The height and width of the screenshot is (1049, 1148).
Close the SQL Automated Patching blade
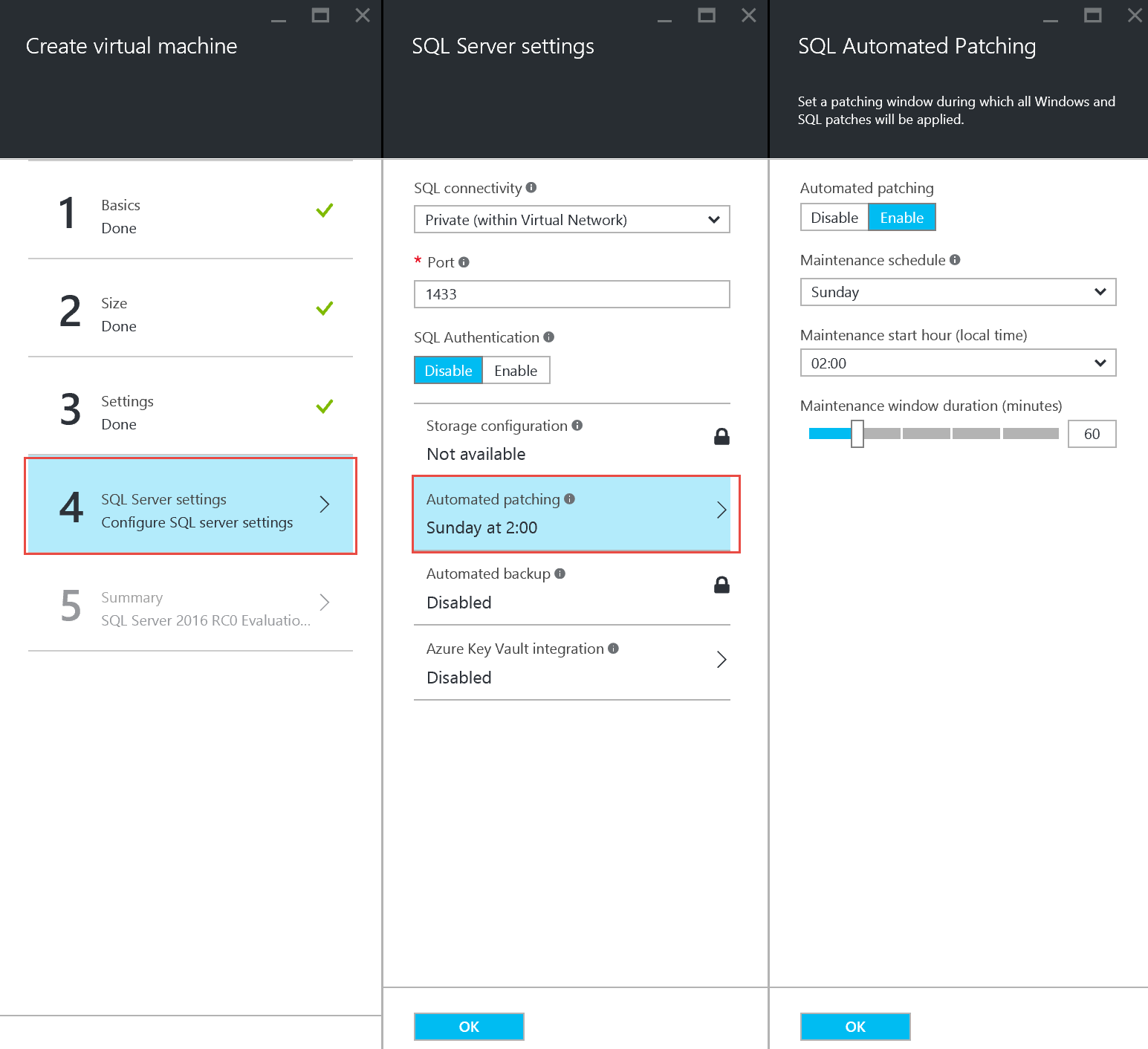pos(1135,15)
